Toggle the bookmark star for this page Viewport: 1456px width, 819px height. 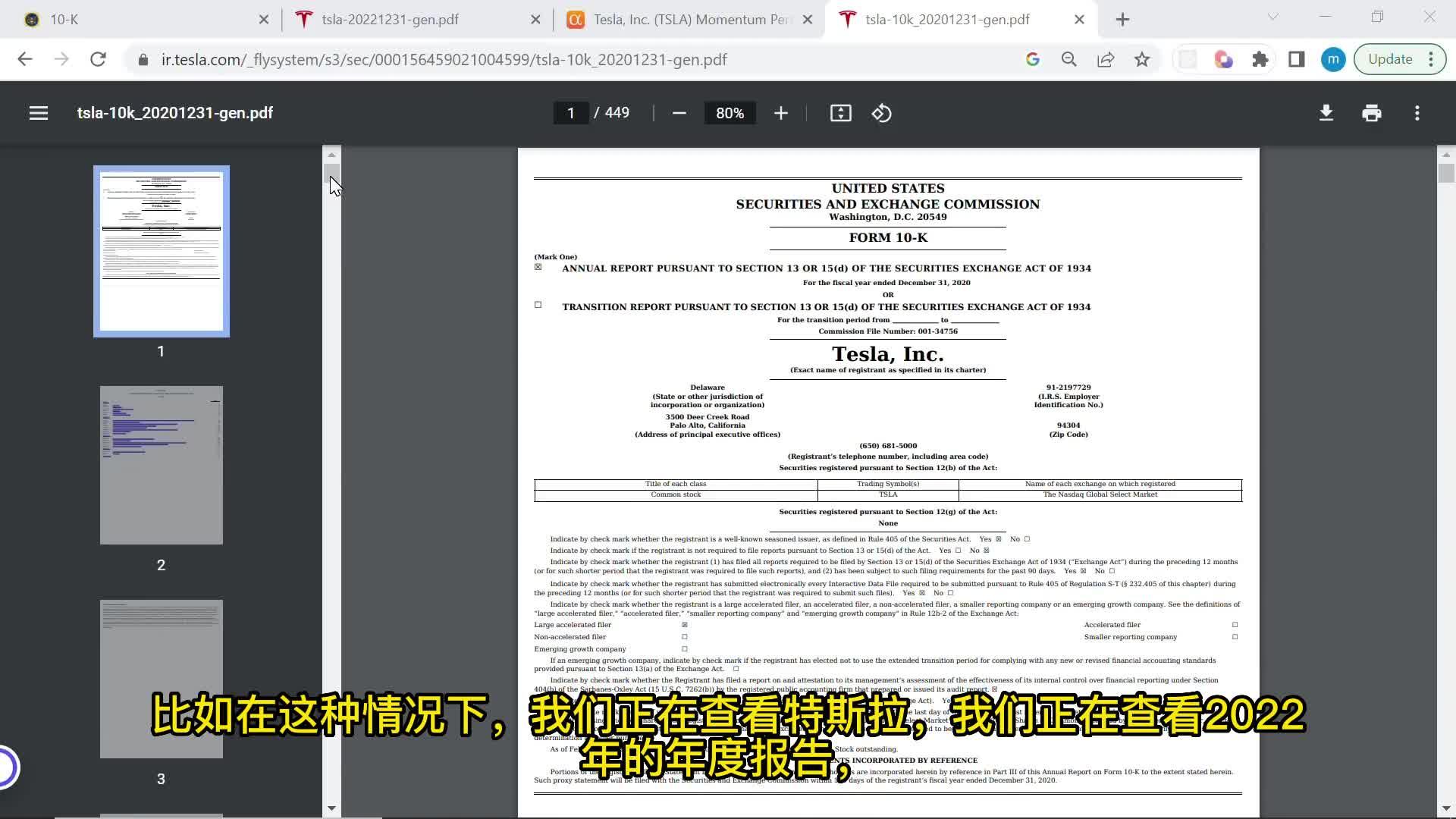[x=1142, y=59]
